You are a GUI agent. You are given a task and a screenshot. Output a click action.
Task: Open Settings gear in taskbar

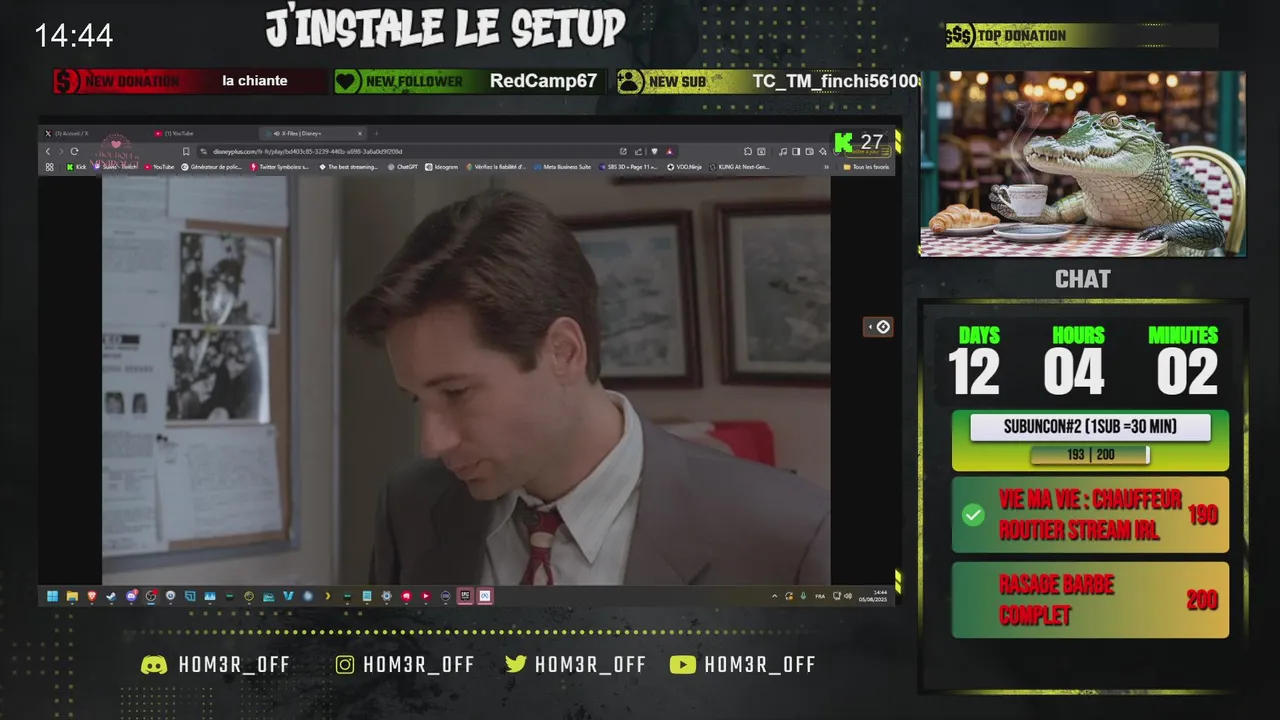pos(386,596)
